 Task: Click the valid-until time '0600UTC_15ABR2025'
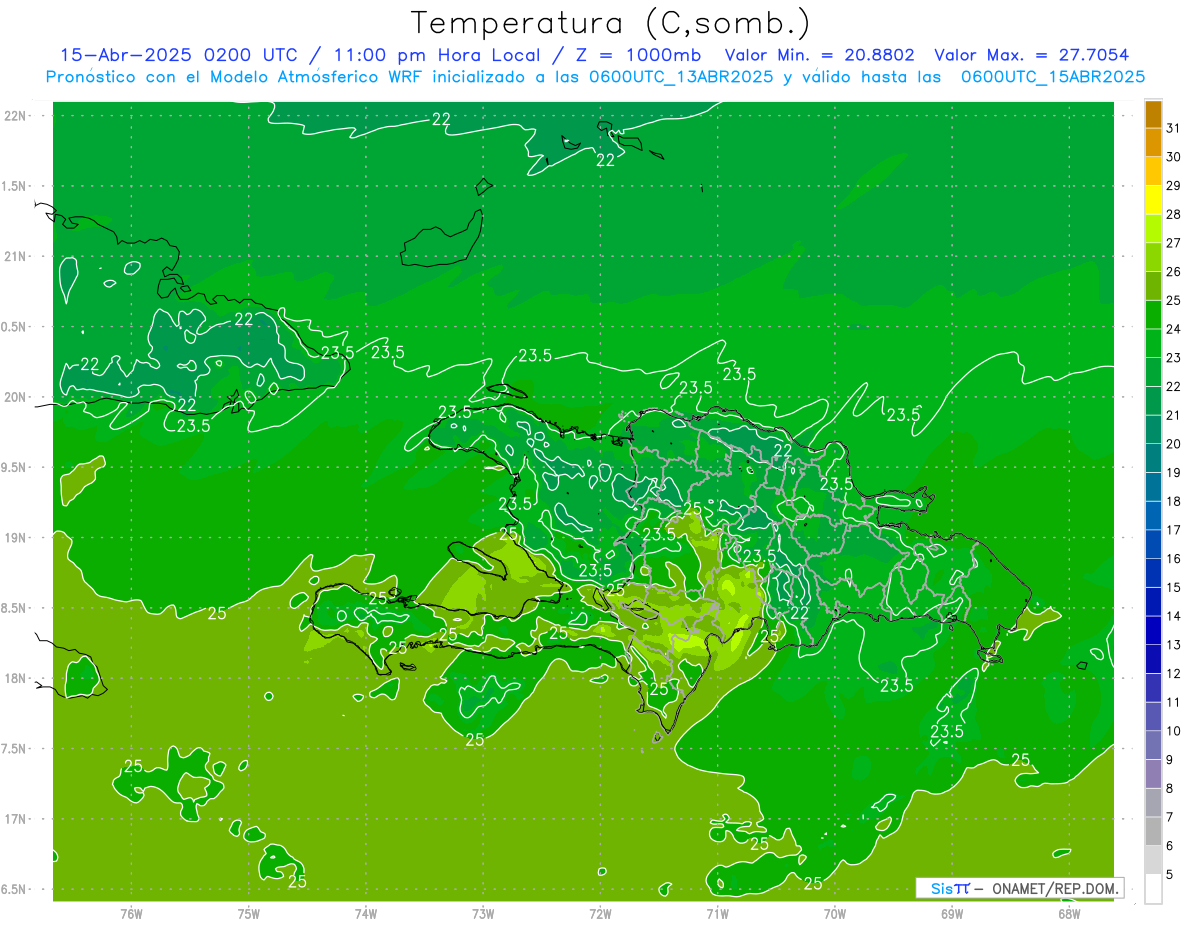point(1053,76)
